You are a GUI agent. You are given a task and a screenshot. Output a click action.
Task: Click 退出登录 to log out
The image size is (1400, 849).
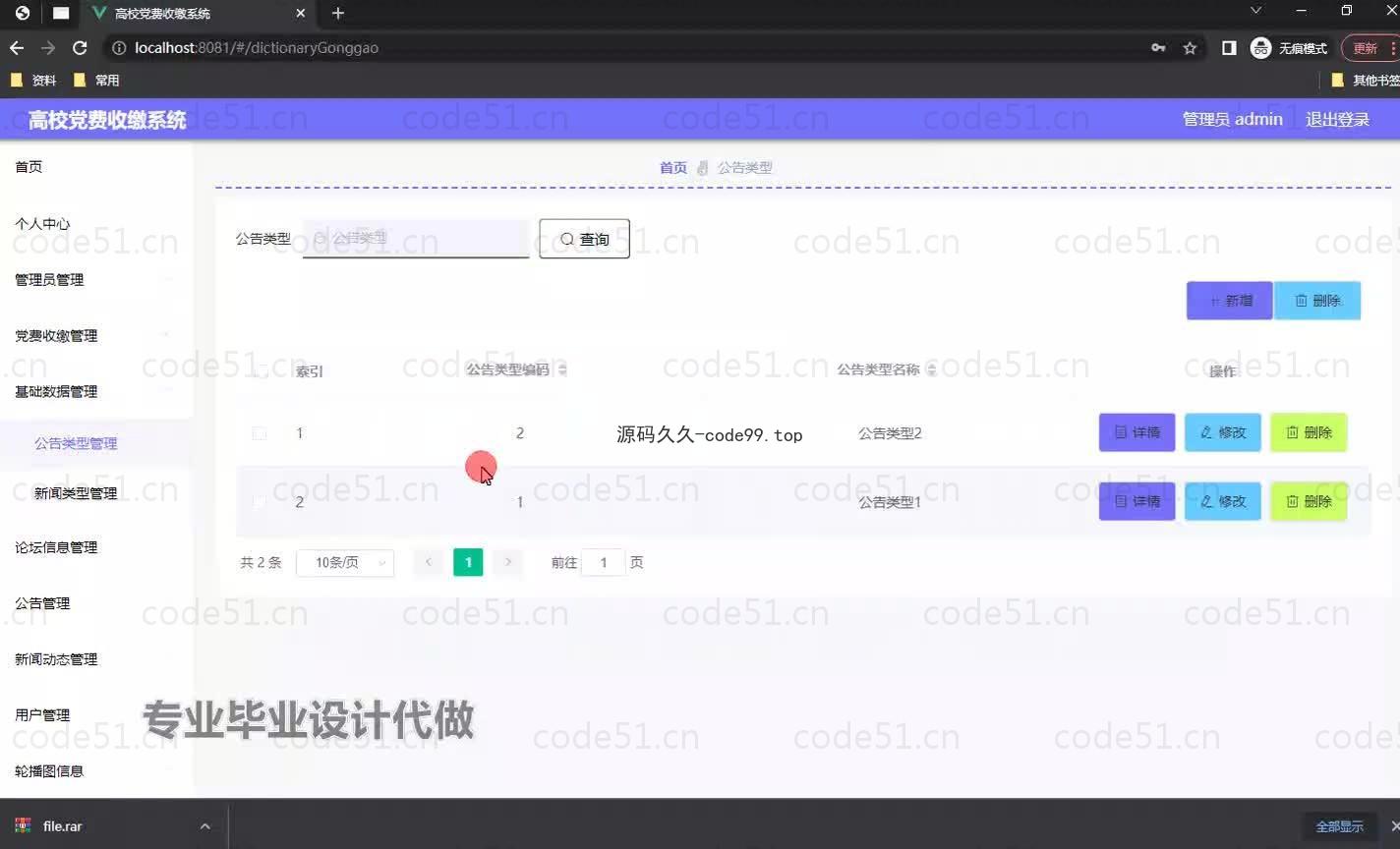coord(1337,120)
